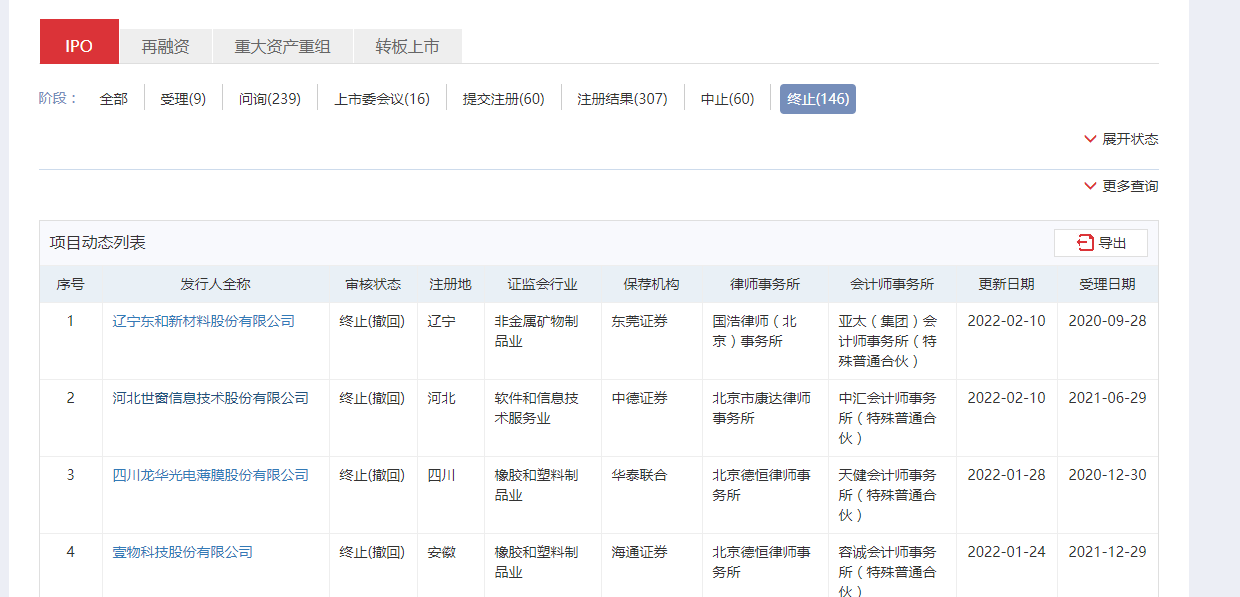Viewport: 1240px width, 597px height.
Task: Filter stage by 注册结果(307)
Action: [x=622, y=99]
